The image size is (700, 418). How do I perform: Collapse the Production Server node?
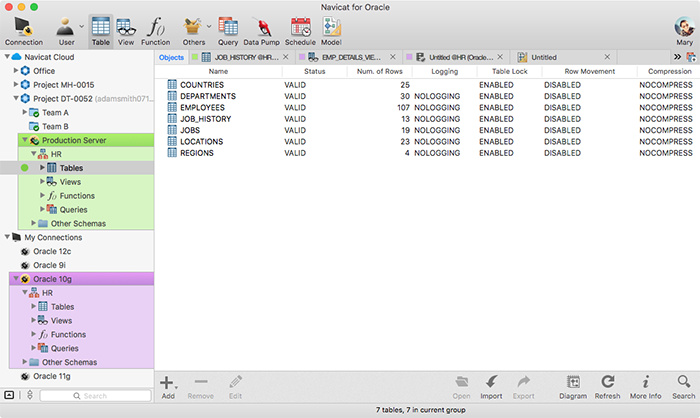25,140
